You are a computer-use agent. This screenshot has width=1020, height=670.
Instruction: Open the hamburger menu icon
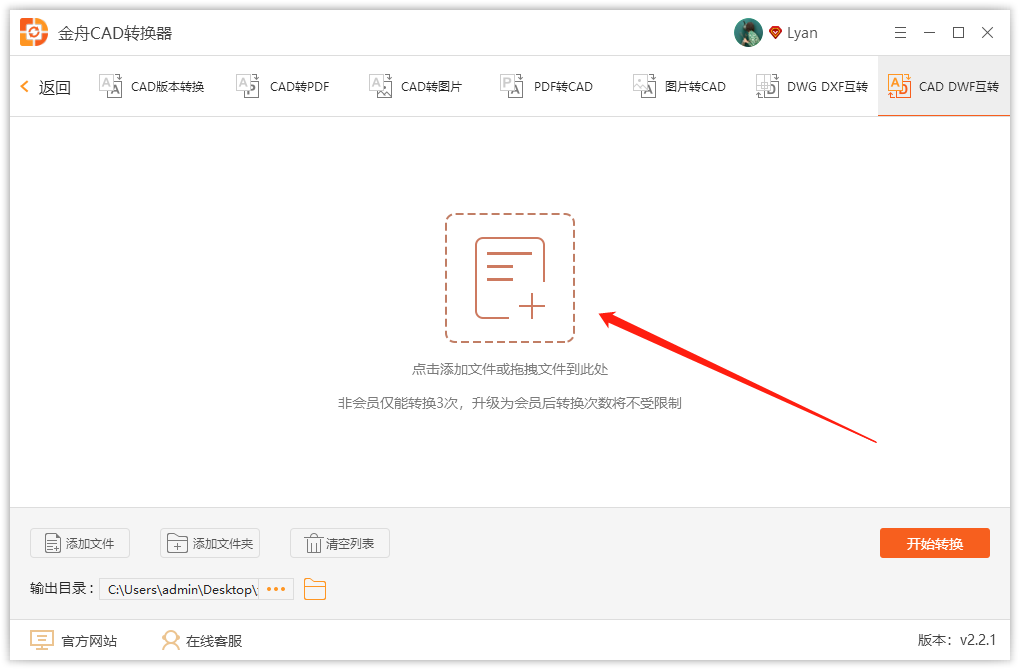pyautogui.click(x=899, y=32)
